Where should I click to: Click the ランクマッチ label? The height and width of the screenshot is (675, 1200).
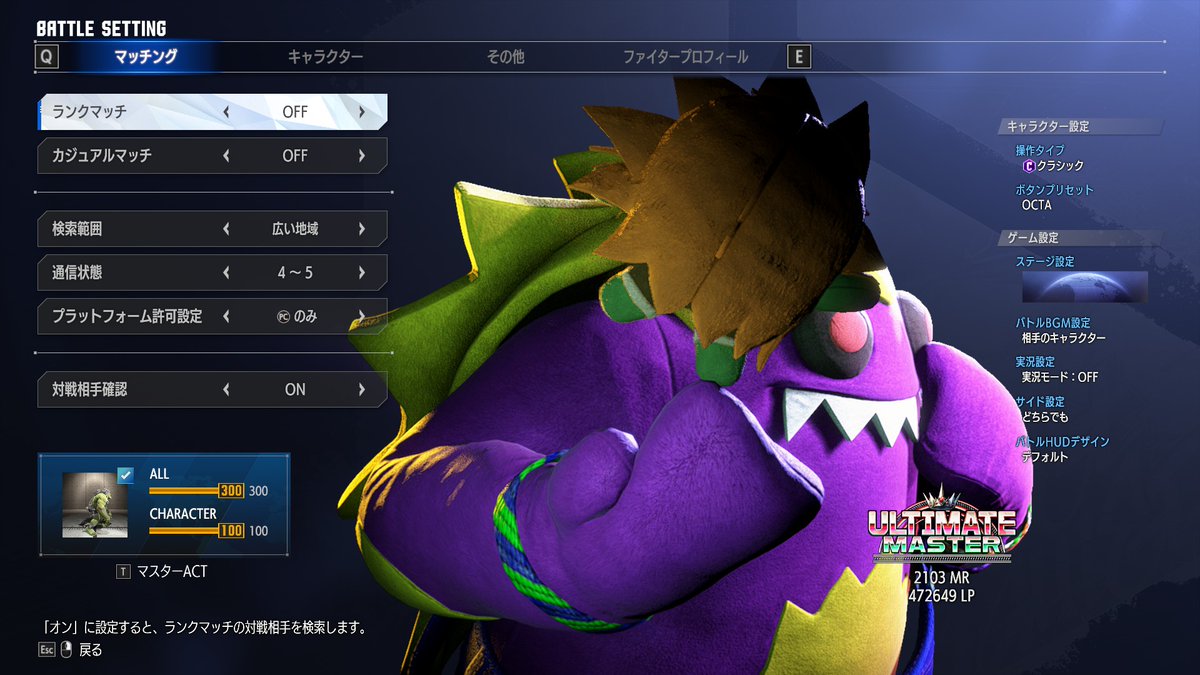(89, 112)
